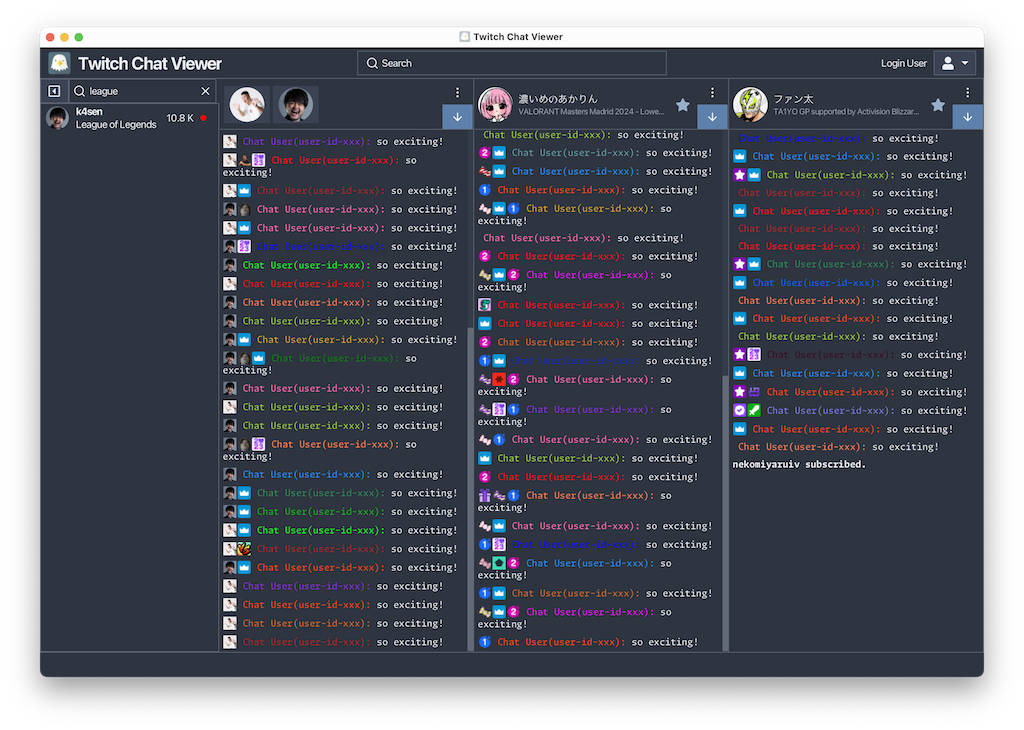The image size is (1024, 730).
Task: Jump to latest in first chat column
Action: (x=457, y=117)
